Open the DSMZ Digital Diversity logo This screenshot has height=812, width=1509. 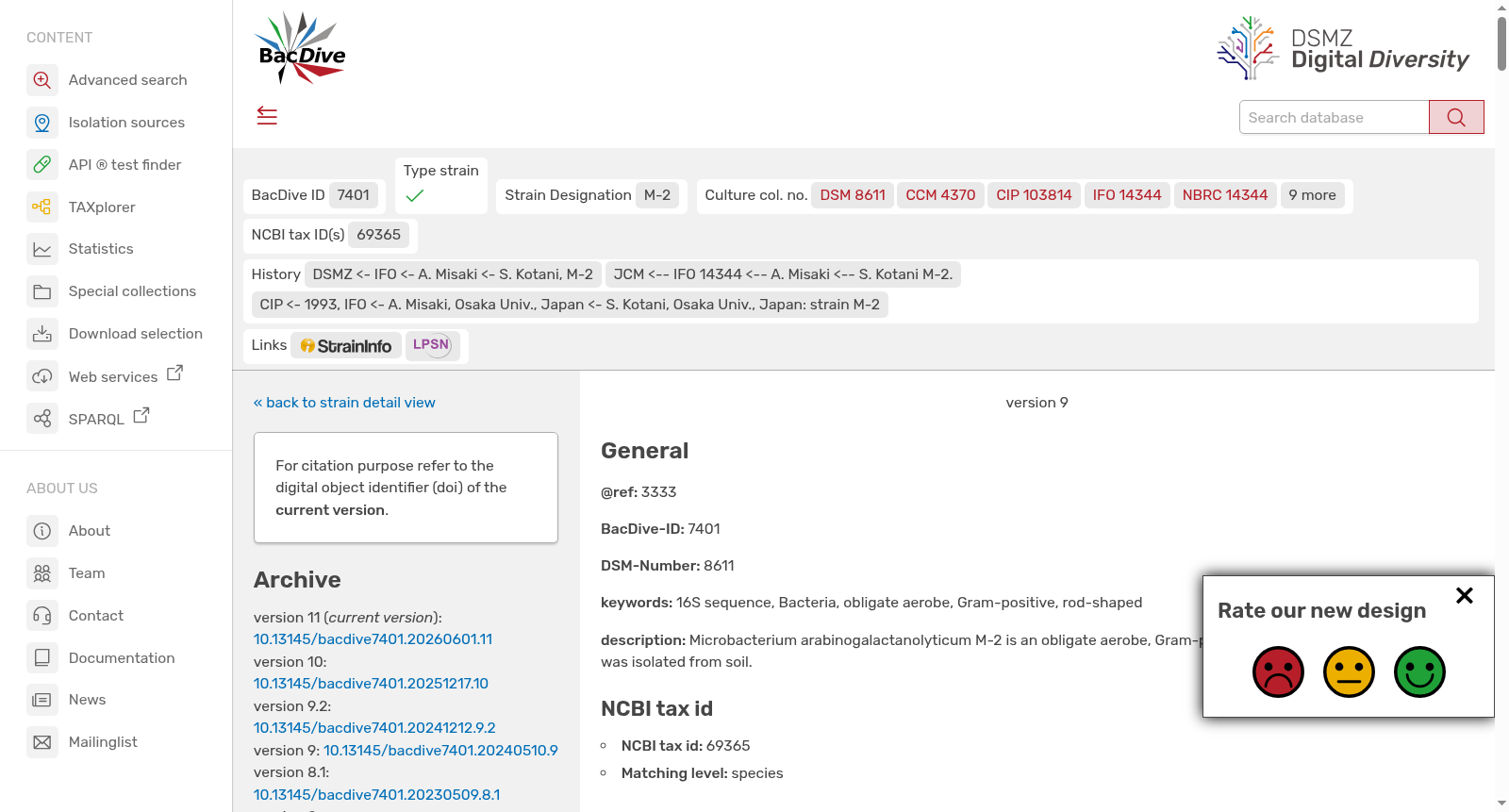point(1343,49)
